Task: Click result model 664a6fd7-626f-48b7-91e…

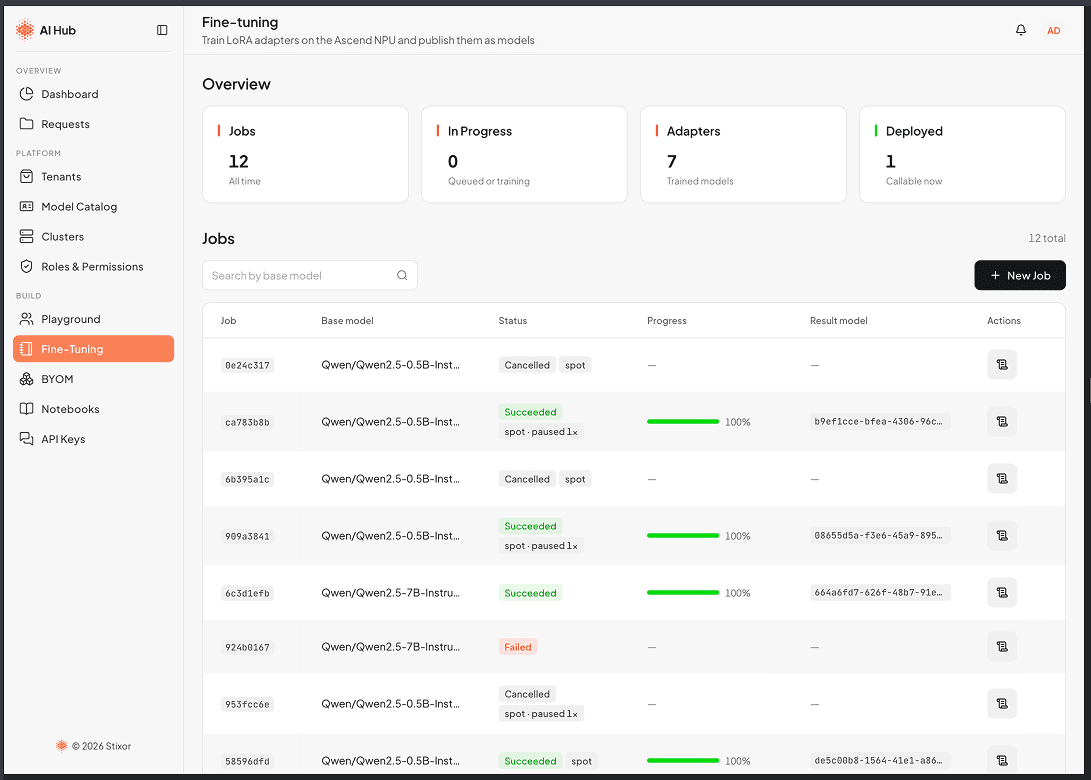Action: click(879, 593)
